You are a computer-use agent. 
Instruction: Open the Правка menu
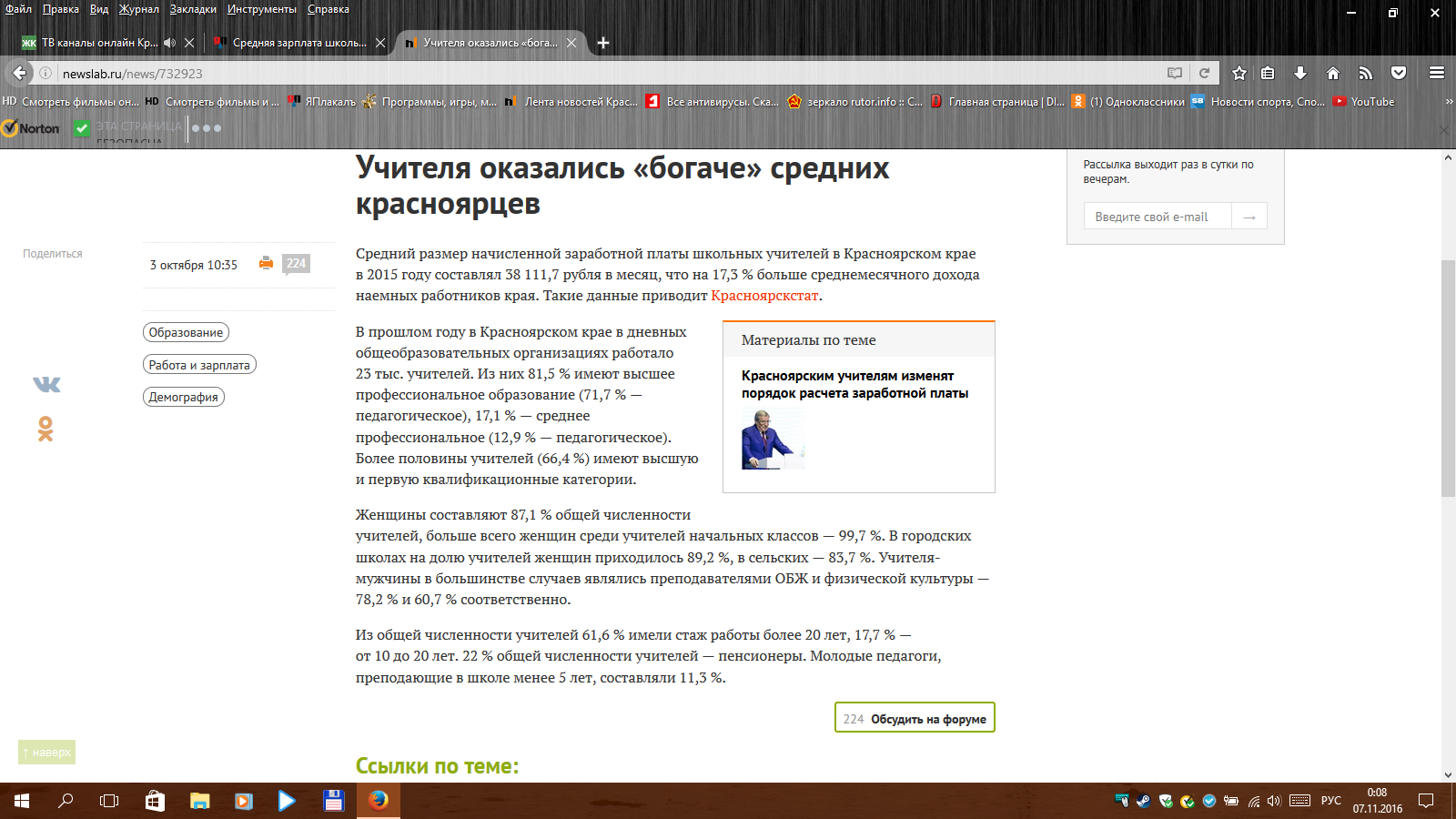coord(61,9)
